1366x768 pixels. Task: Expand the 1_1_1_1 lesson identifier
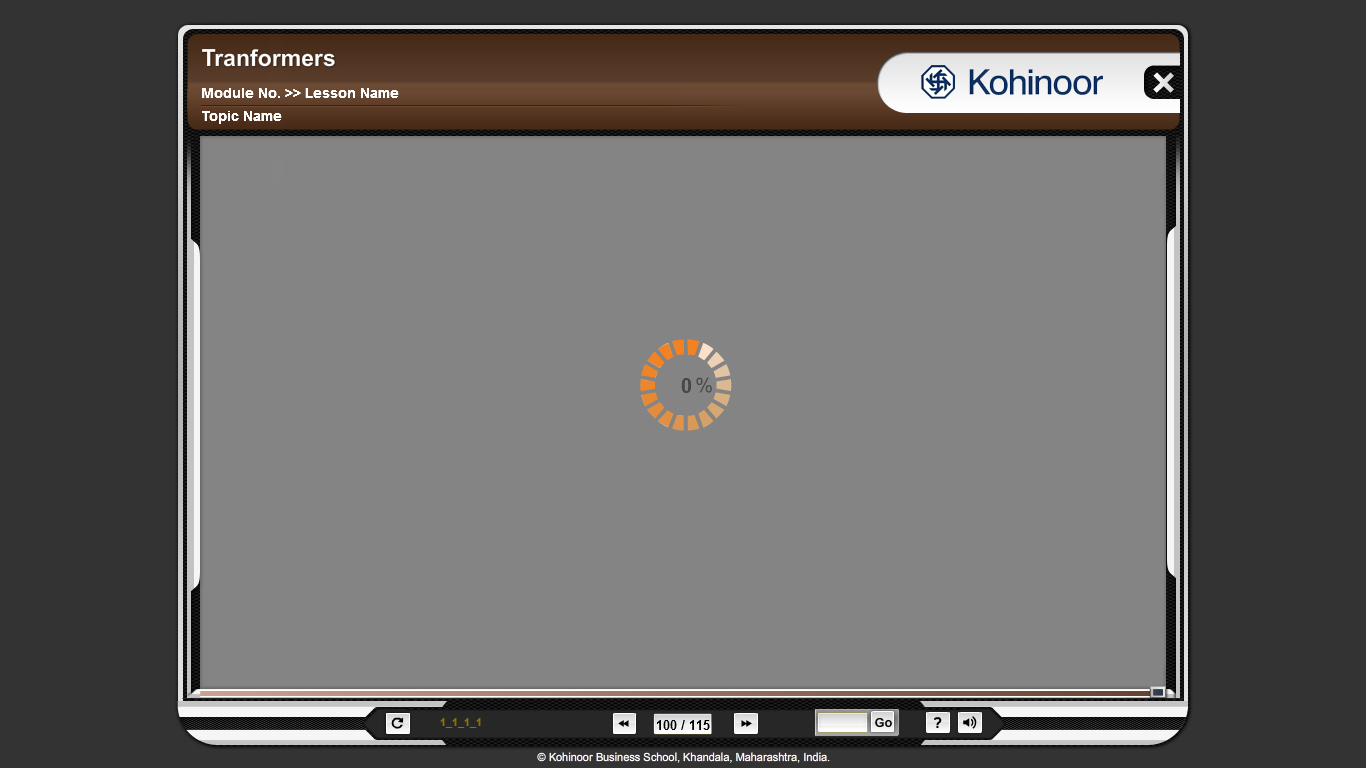click(x=460, y=722)
